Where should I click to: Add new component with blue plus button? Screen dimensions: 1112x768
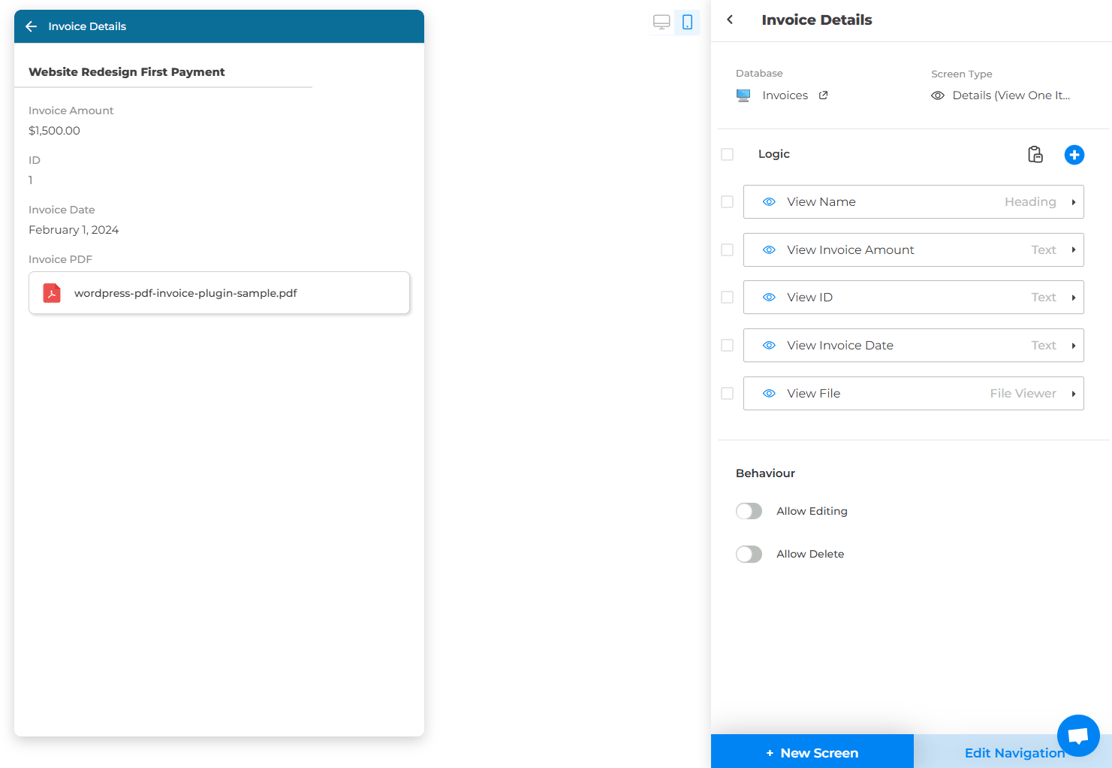point(1074,155)
